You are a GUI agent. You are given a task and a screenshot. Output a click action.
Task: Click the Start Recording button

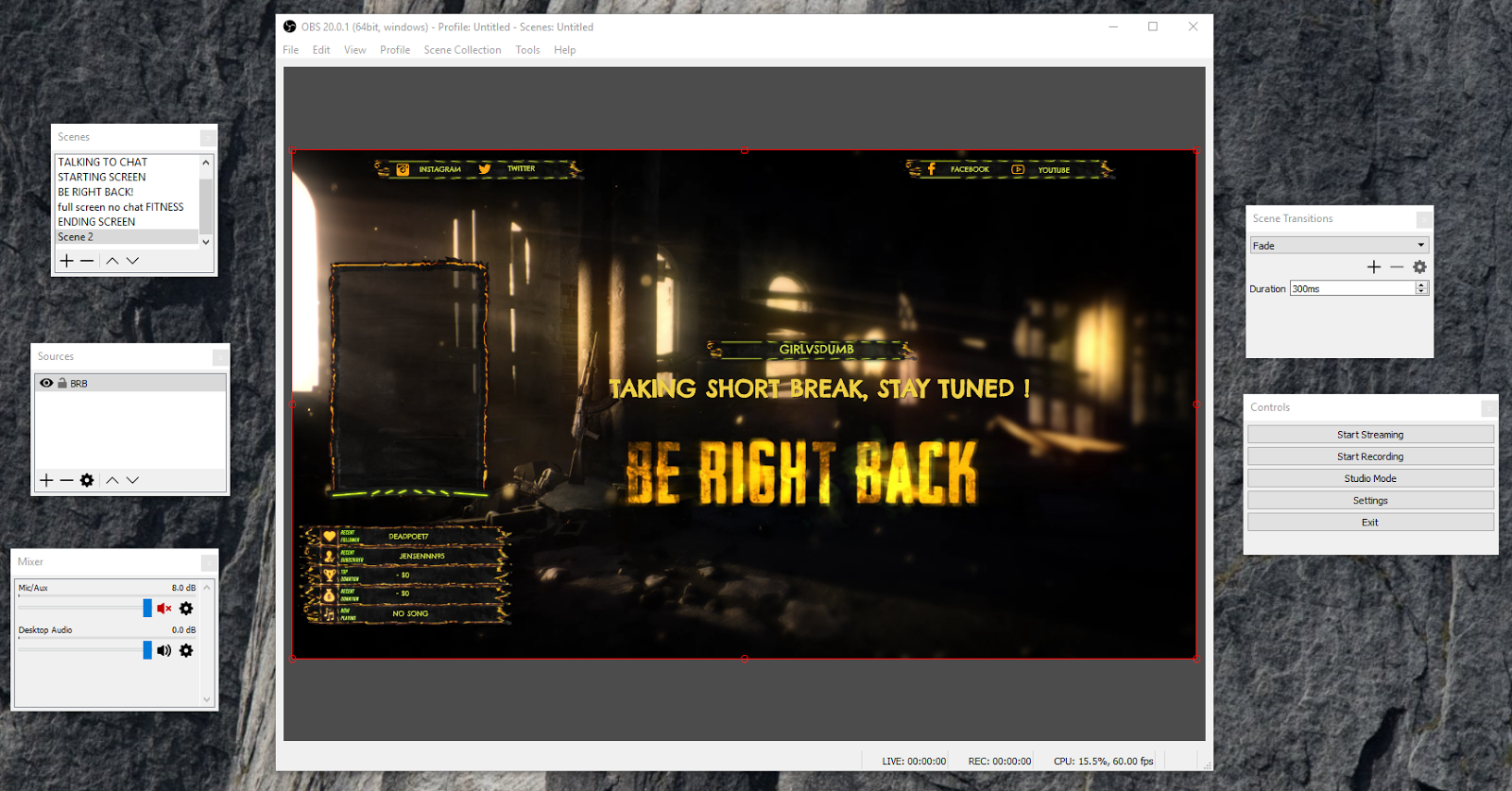coord(1370,456)
